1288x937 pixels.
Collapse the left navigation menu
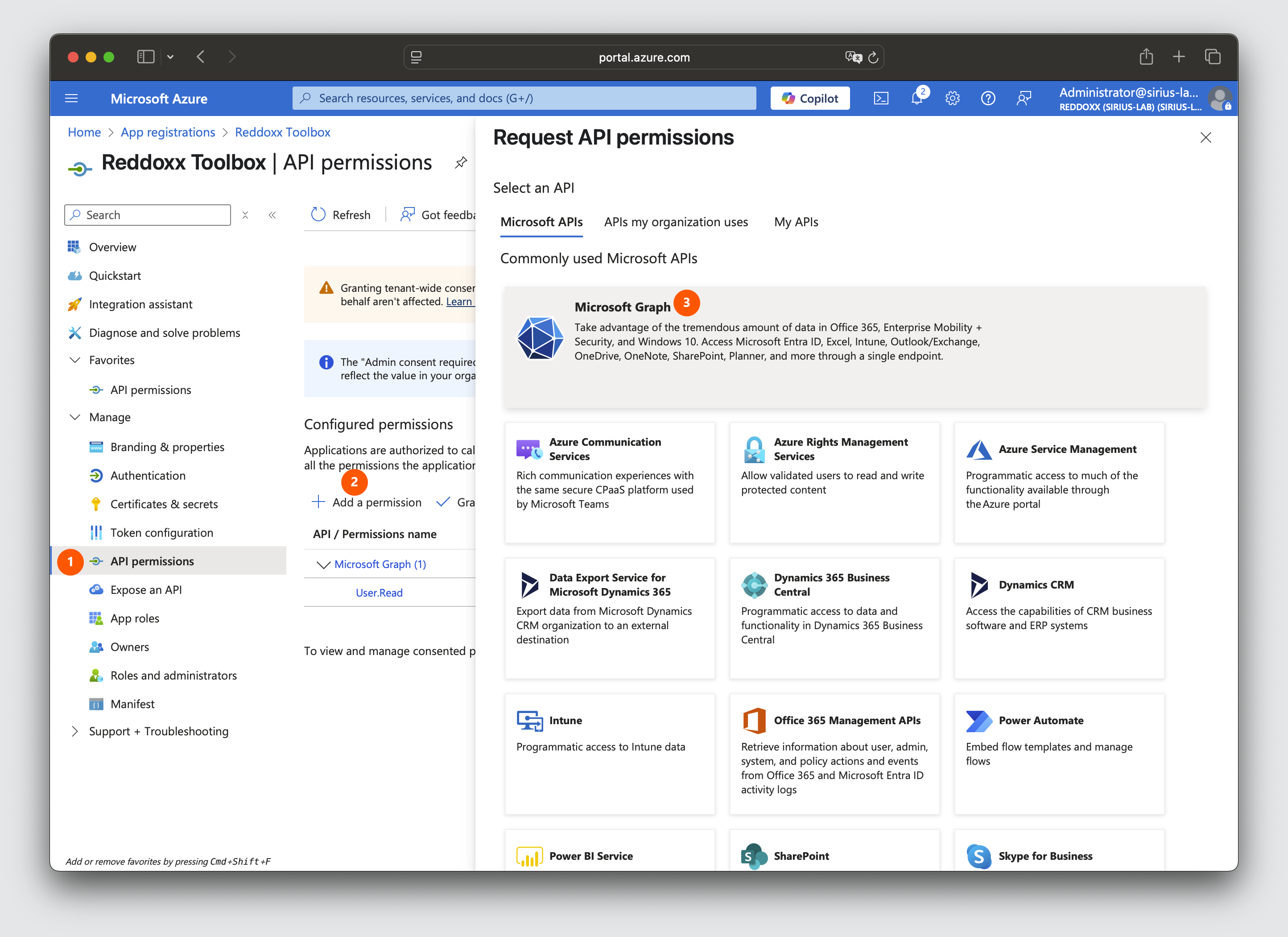pyautogui.click(x=272, y=215)
